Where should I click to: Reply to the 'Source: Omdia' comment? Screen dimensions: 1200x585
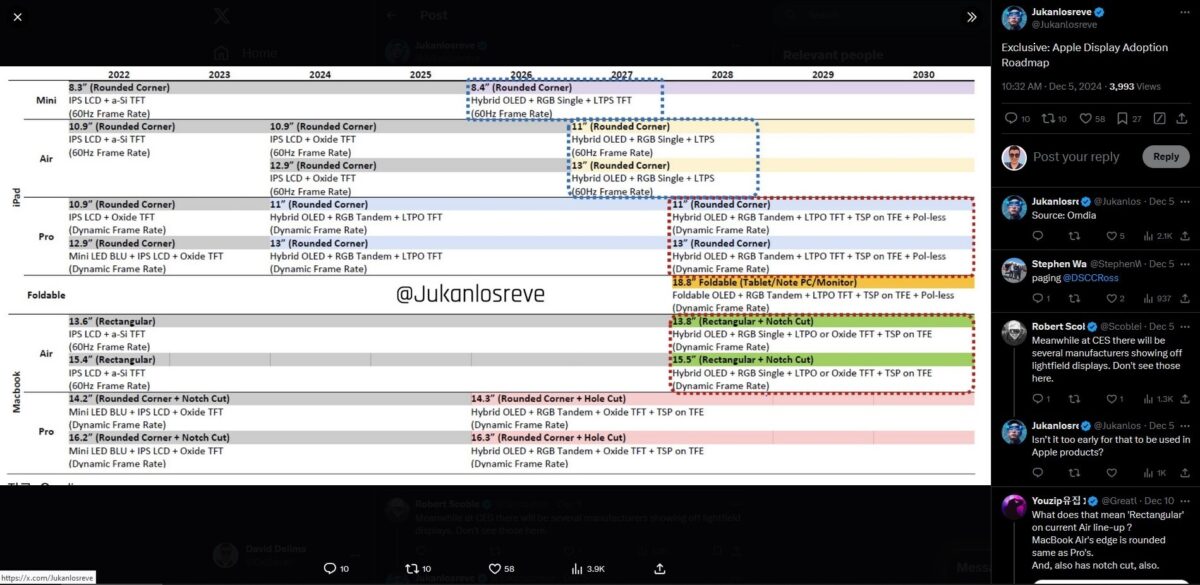click(x=1037, y=236)
